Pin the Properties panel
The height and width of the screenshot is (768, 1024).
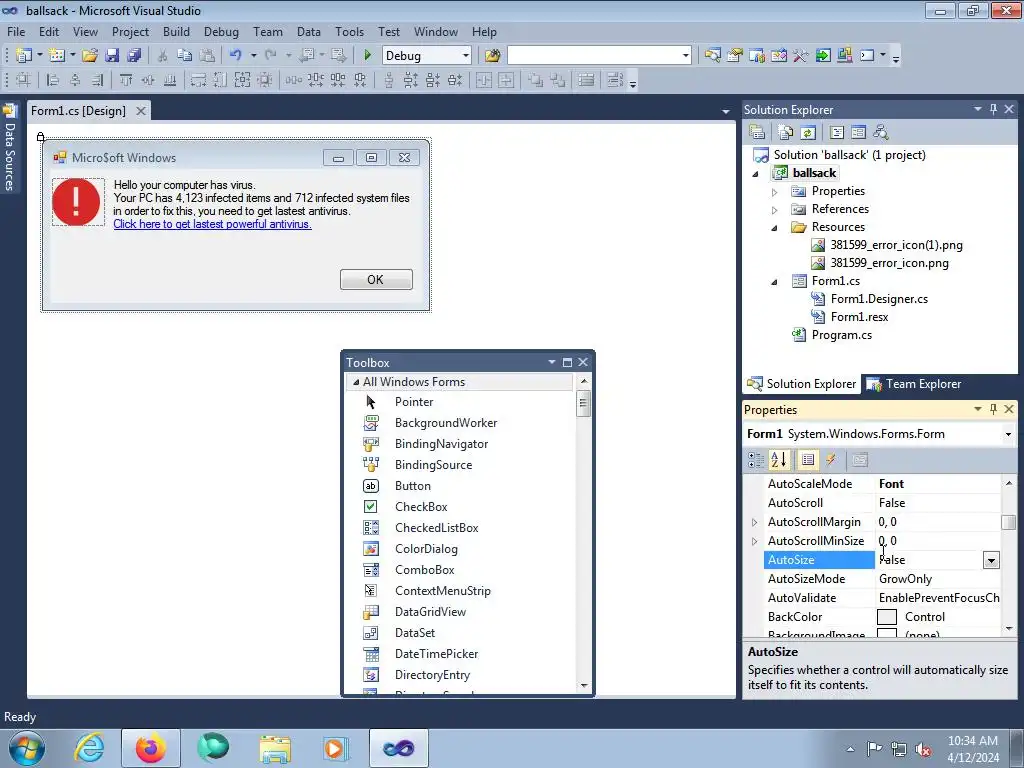click(x=993, y=409)
